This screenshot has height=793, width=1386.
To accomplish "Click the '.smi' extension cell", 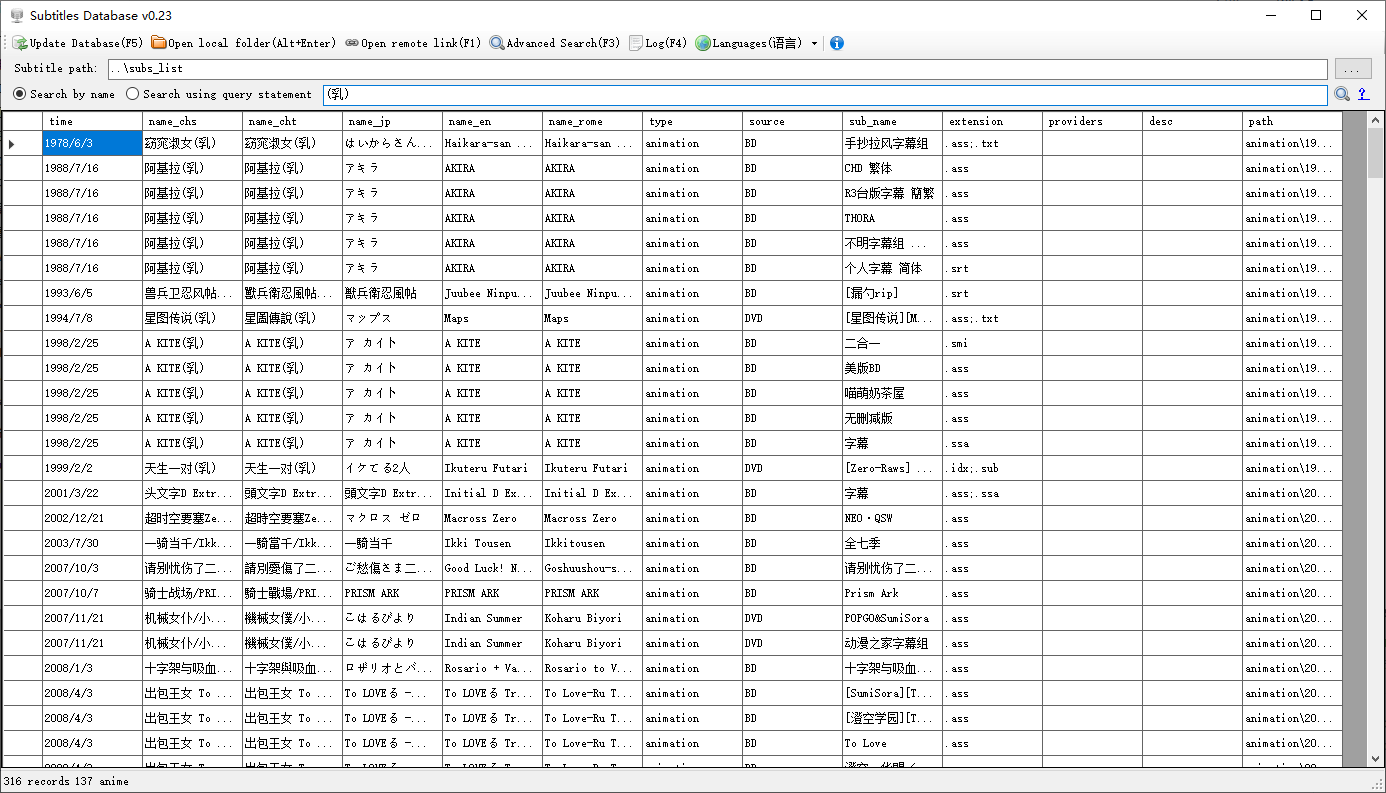I will click(x=992, y=343).
